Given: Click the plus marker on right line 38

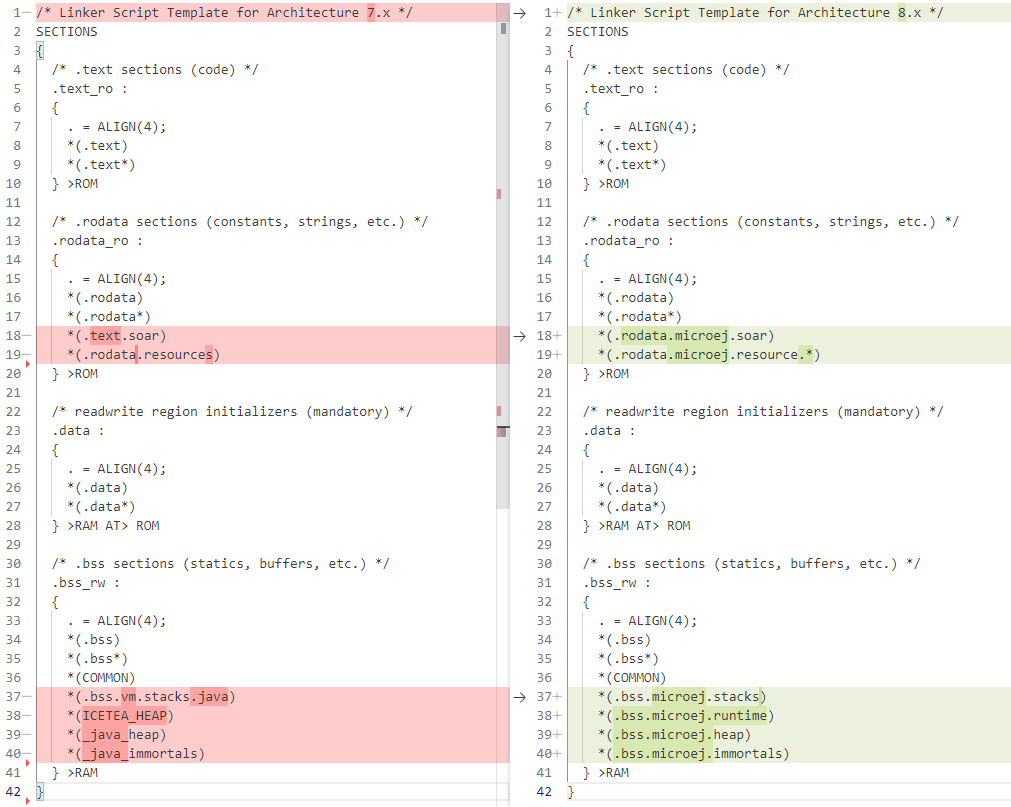Looking at the screenshot, I should tap(557, 716).
